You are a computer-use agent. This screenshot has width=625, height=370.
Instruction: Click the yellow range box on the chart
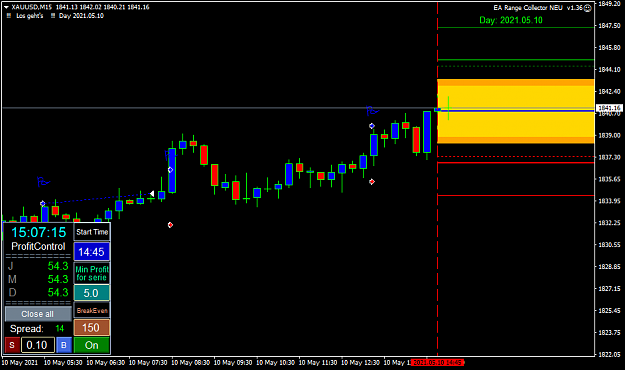pyautogui.click(x=516, y=111)
